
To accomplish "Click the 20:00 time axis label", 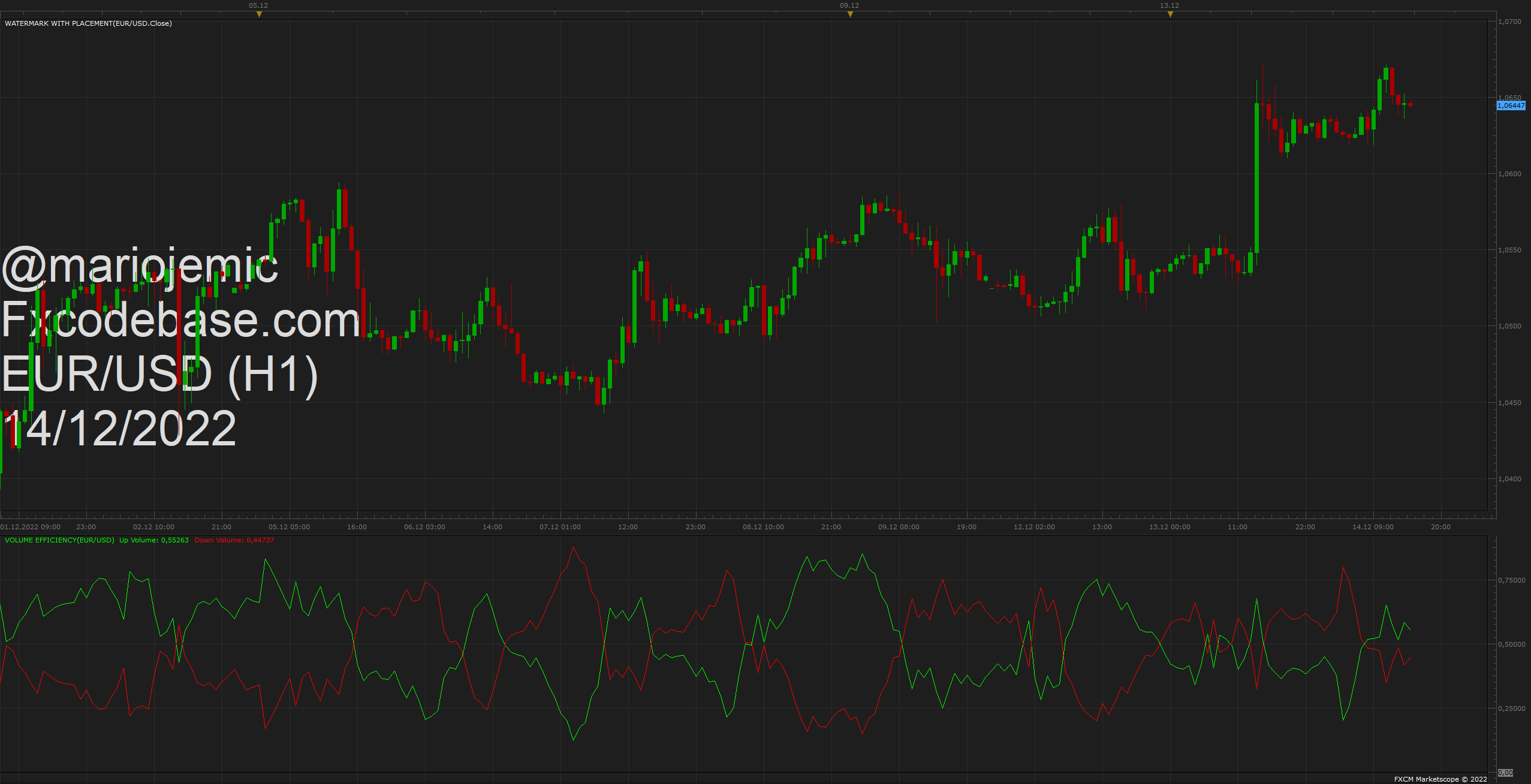I will 1440,527.
